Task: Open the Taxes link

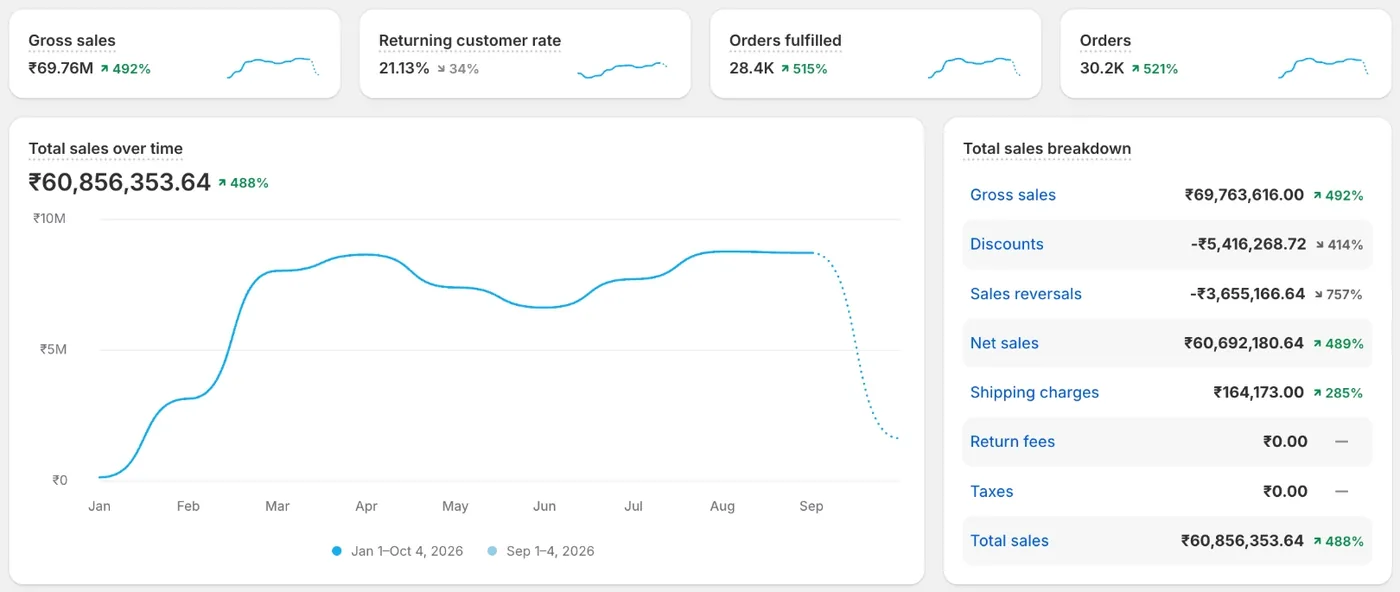Action: (992, 491)
